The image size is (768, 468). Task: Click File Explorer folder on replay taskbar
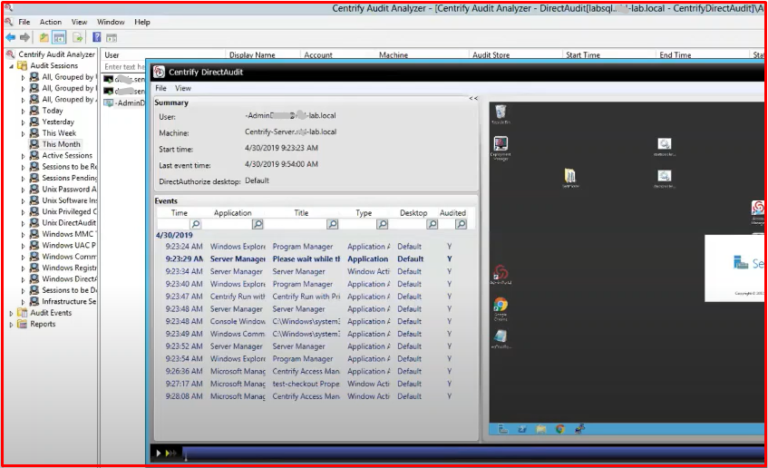[541, 429]
